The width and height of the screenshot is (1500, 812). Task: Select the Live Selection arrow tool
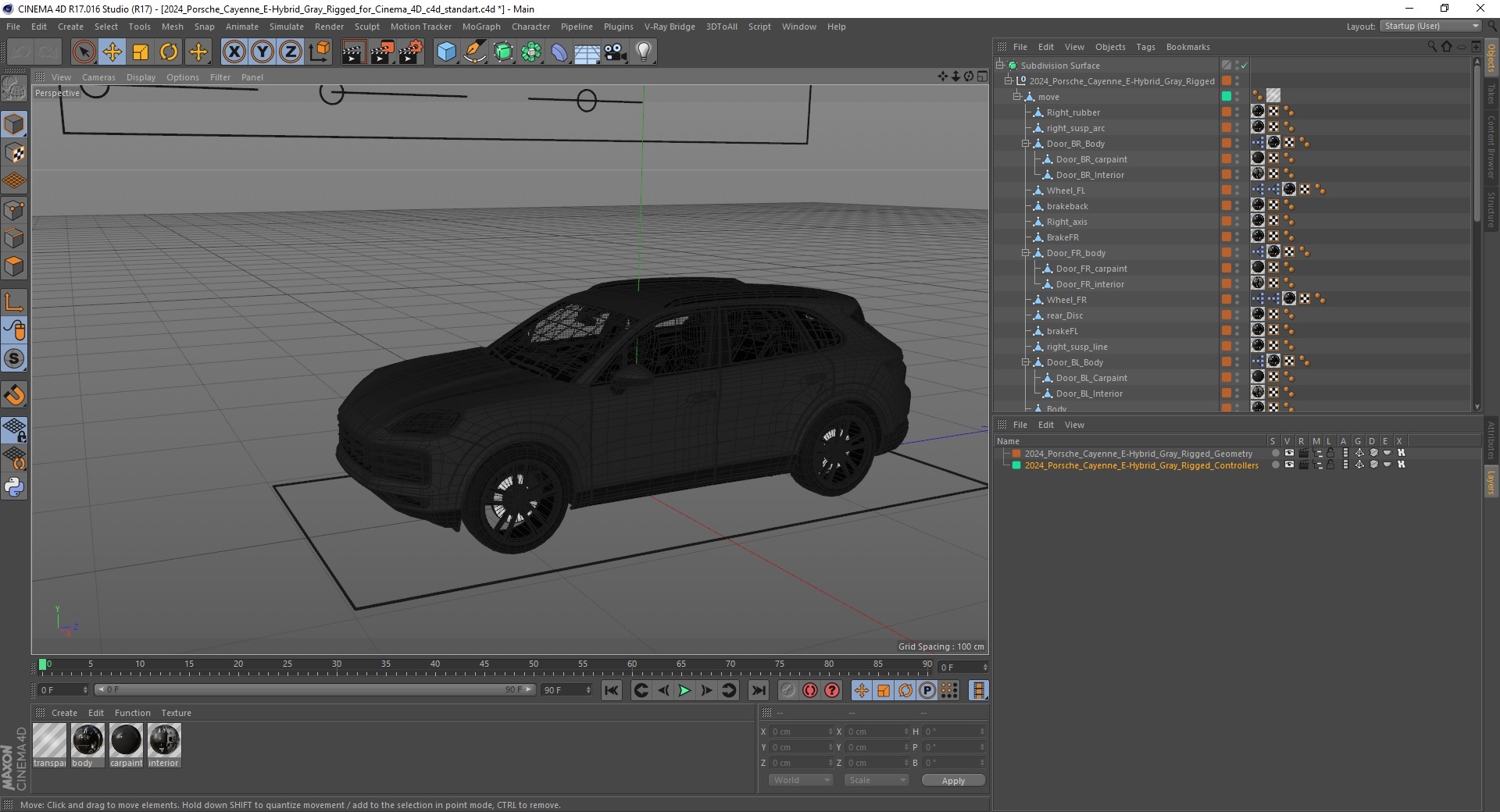84,52
